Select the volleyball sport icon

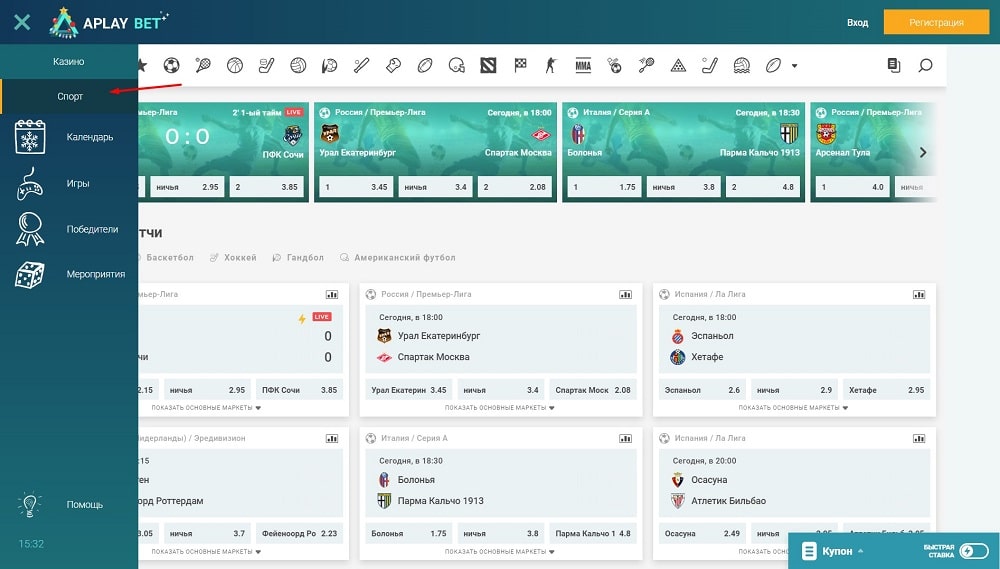coord(298,65)
